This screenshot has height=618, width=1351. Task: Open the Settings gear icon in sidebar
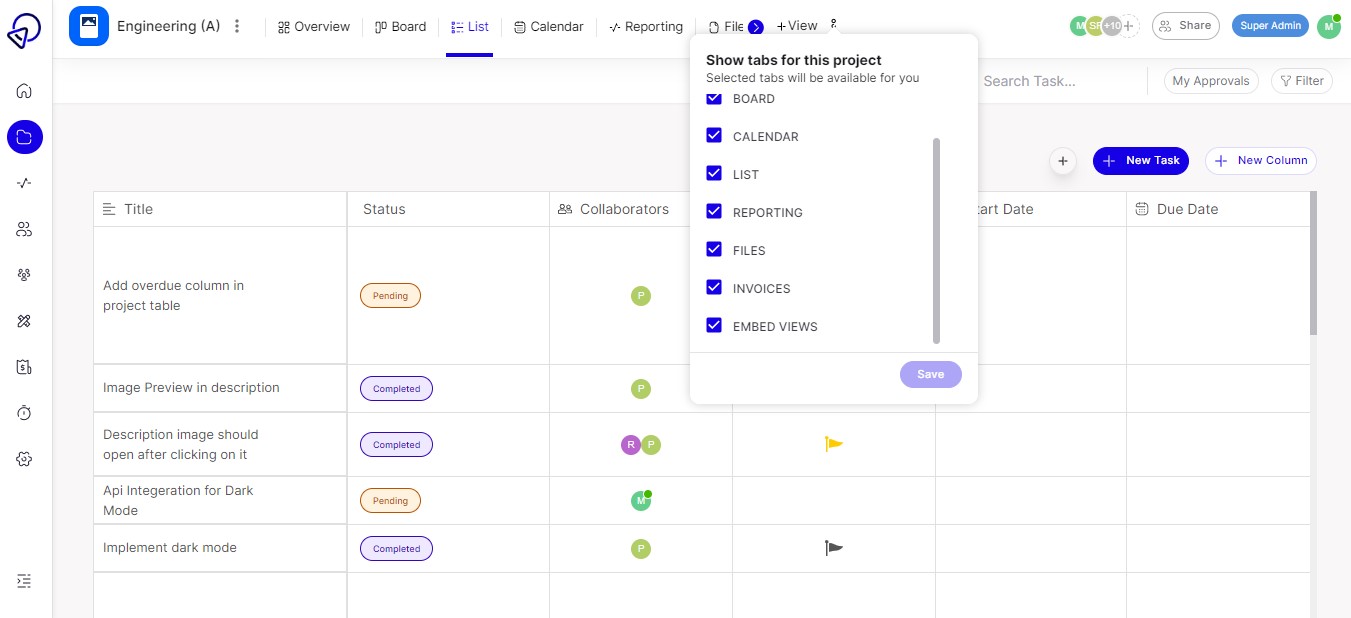coord(24,459)
